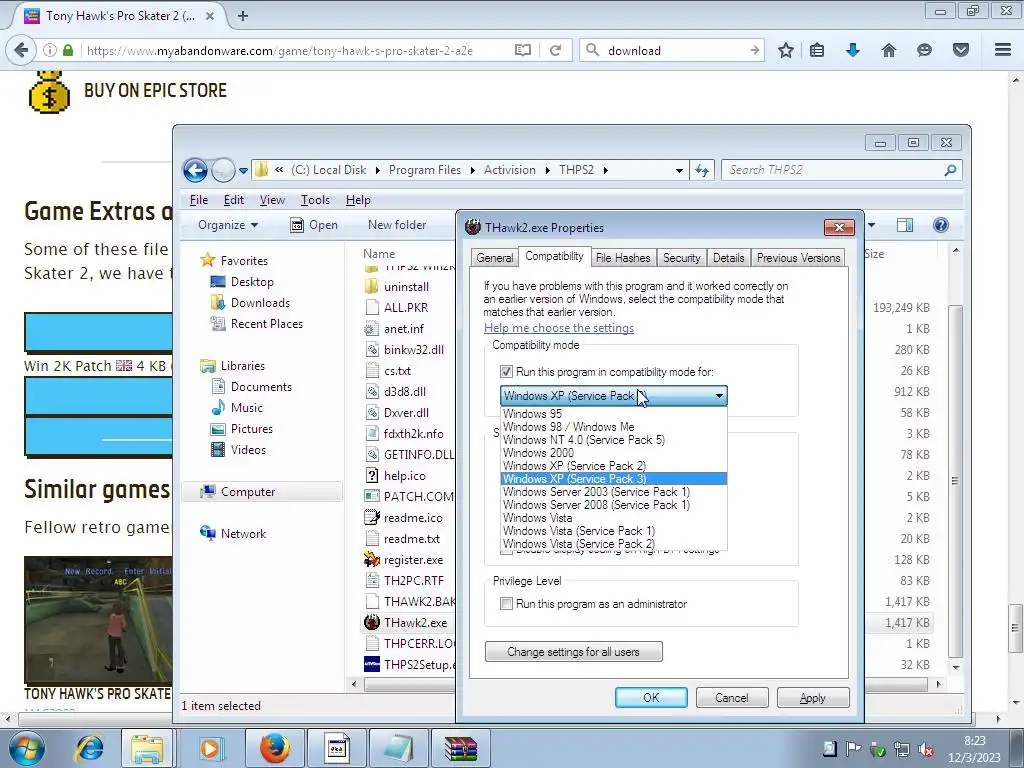
Task: Click BUY ON EPIC STORE link
Action: (155, 91)
